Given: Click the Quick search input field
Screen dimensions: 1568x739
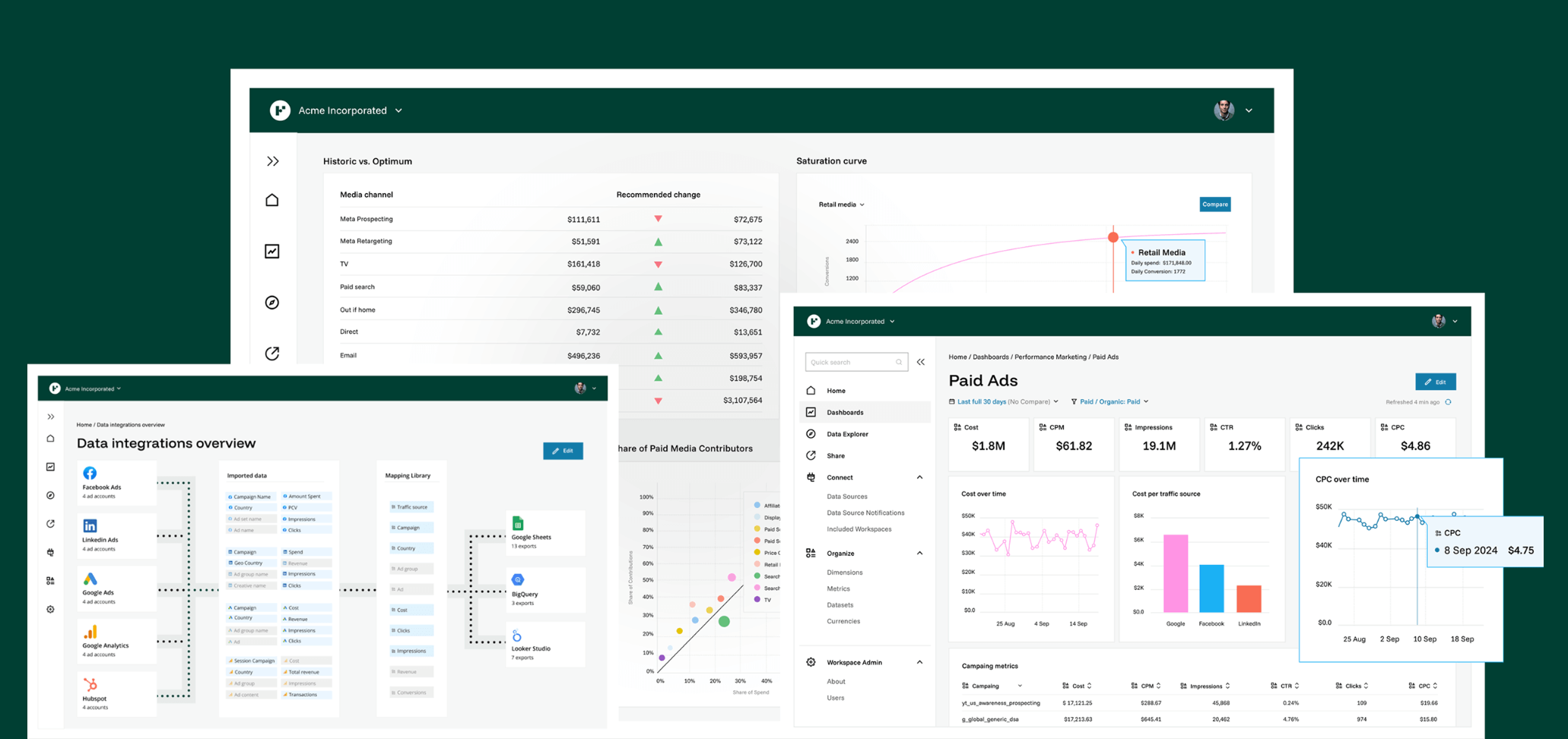Looking at the screenshot, I should click(852, 363).
